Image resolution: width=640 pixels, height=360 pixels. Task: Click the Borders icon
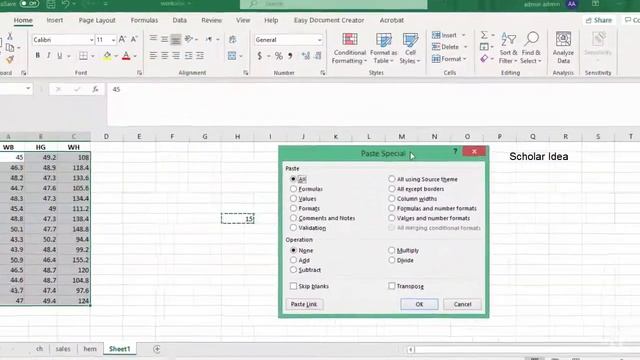(x=83, y=56)
